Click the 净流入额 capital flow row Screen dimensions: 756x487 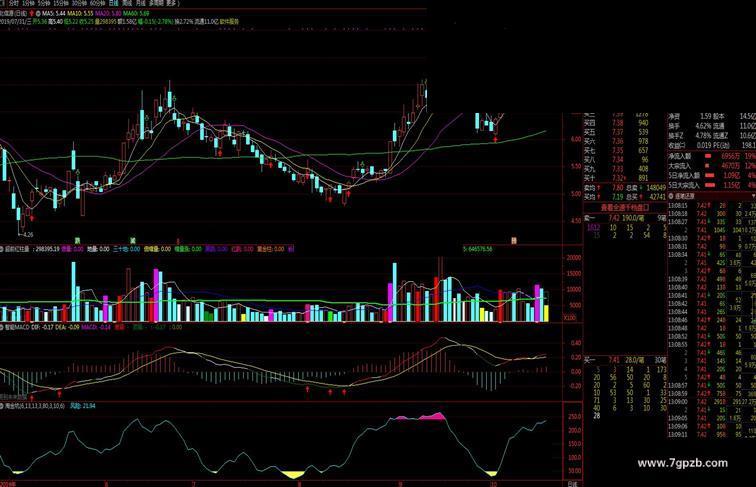(712, 156)
